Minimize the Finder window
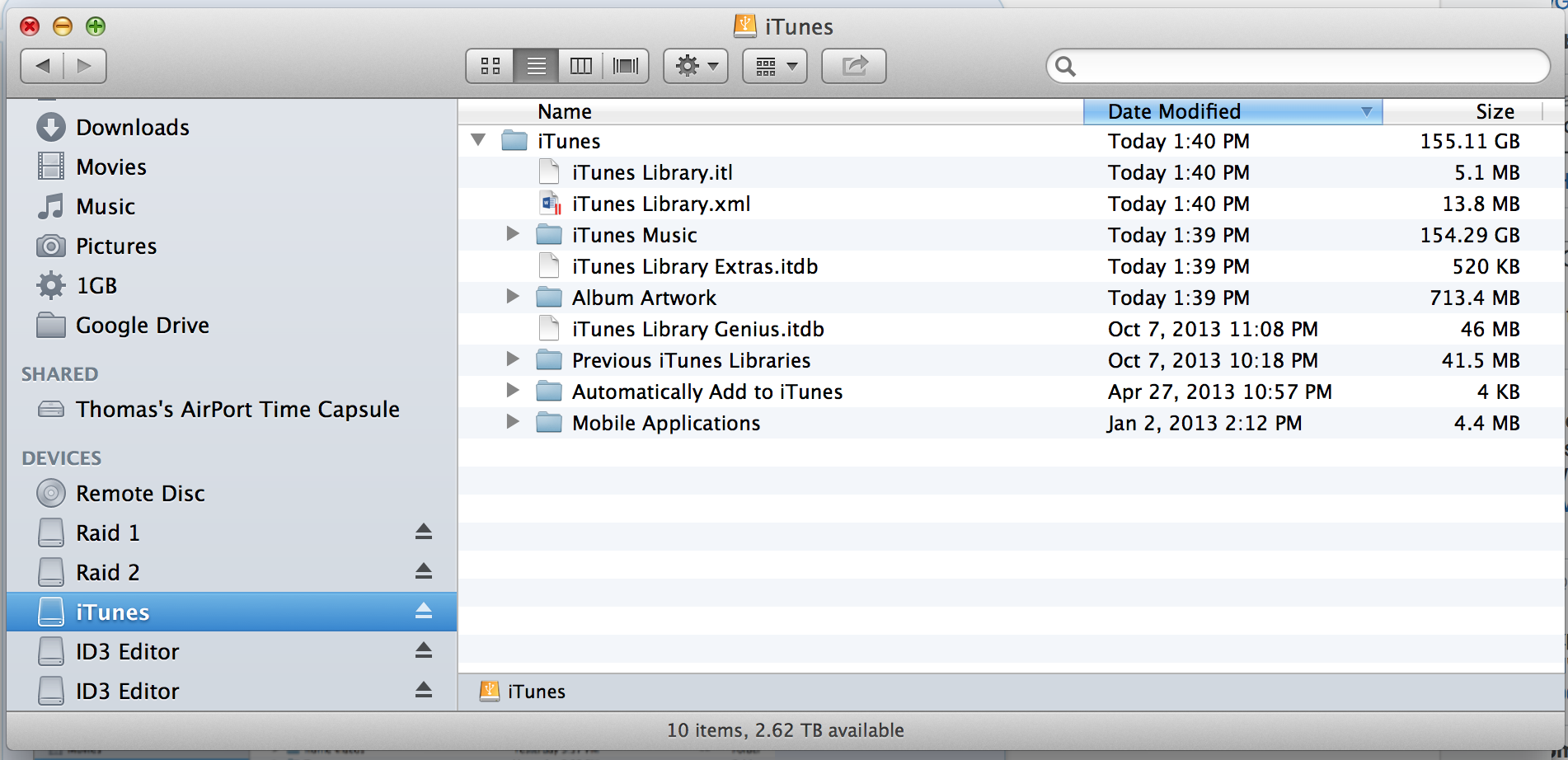The width and height of the screenshot is (1568, 760). pyautogui.click(x=63, y=26)
